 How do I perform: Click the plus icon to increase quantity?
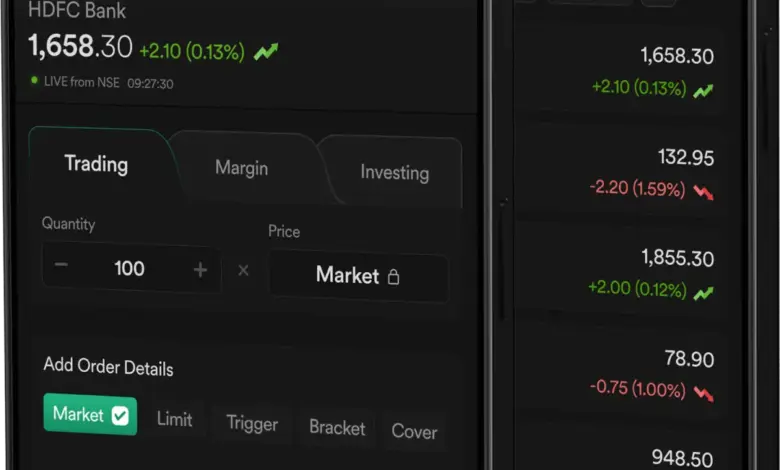tap(200, 269)
